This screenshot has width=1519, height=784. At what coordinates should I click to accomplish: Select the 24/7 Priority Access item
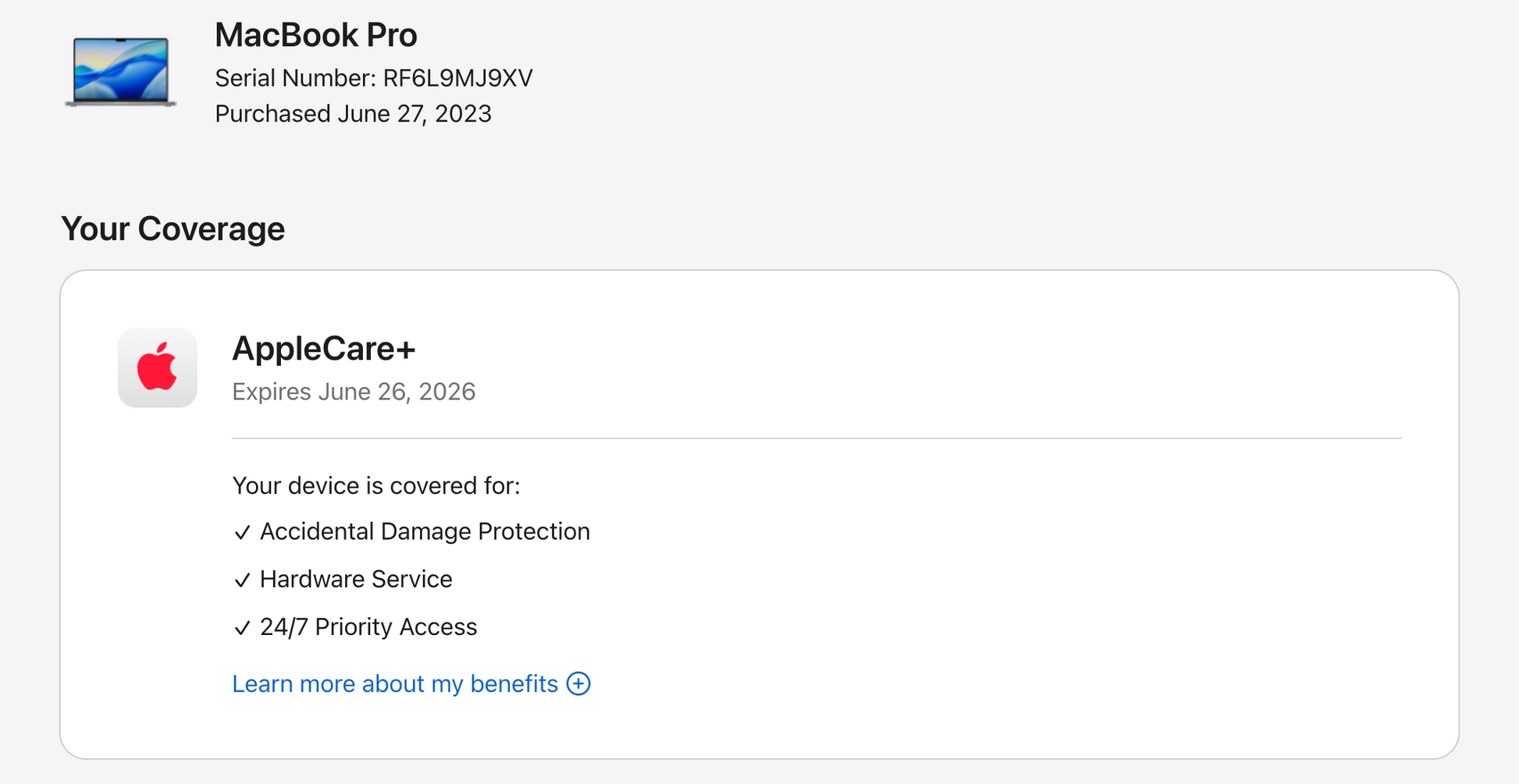pyautogui.click(x=368, y=627)
